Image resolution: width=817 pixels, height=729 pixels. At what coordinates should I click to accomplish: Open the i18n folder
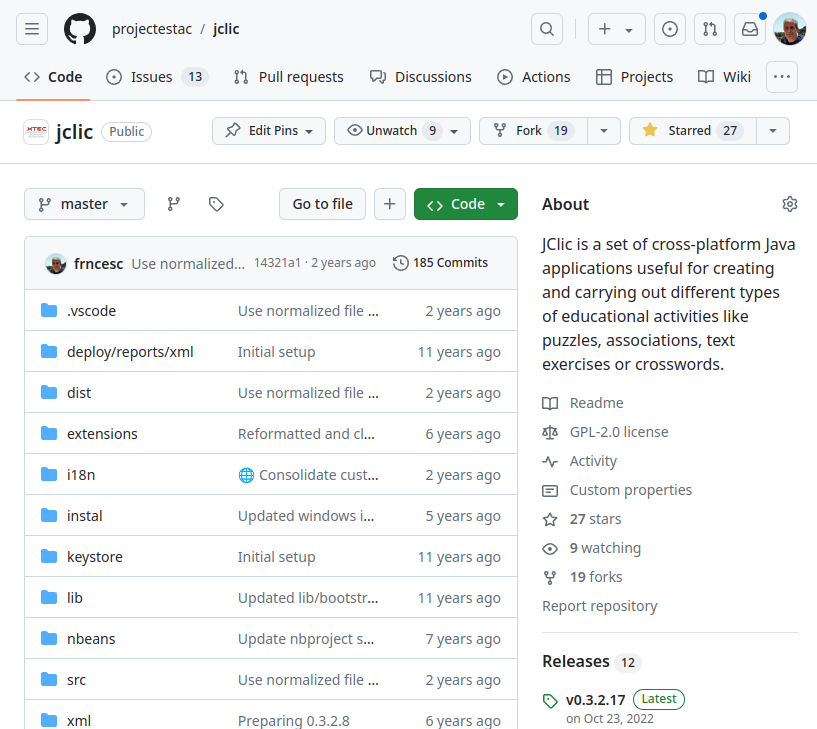click(x=81, y=475)
